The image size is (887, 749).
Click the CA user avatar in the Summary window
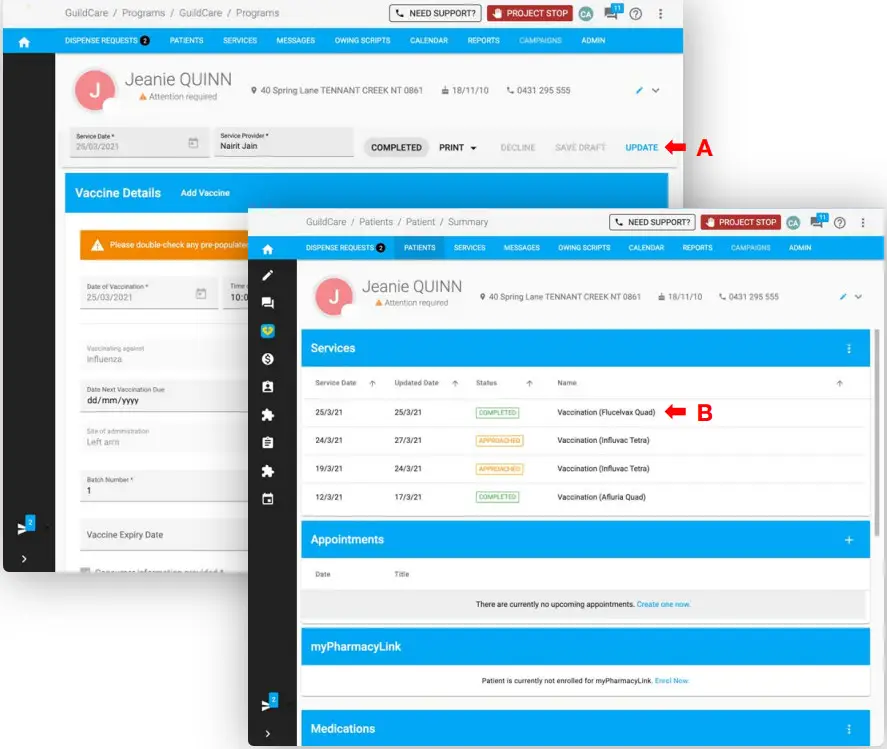pyautogui.click(x=793, y=222)
